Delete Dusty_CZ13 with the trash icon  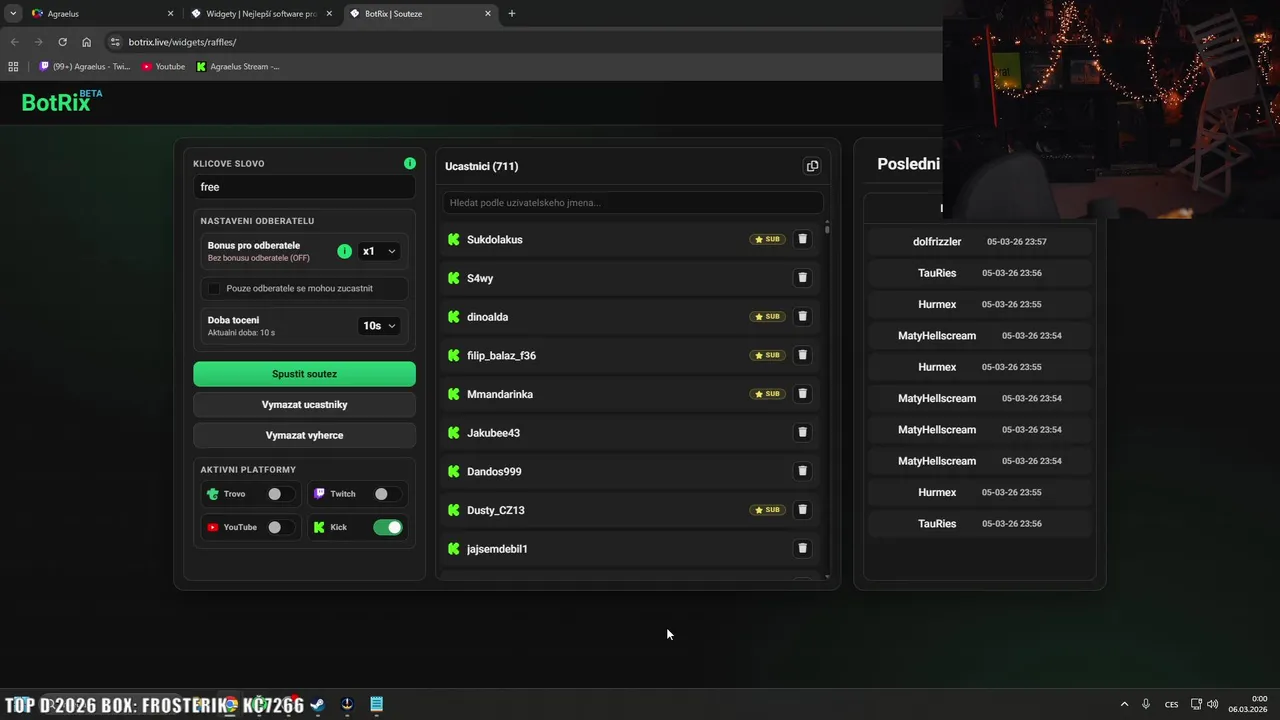click(802, 510)
